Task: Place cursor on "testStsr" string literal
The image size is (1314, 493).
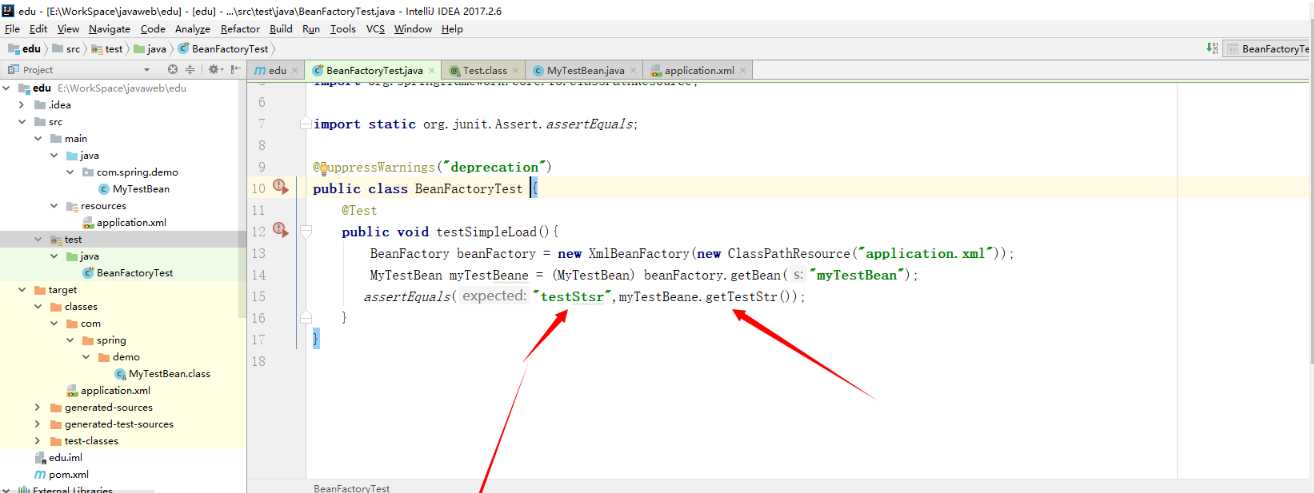Action: pos(571,297)
